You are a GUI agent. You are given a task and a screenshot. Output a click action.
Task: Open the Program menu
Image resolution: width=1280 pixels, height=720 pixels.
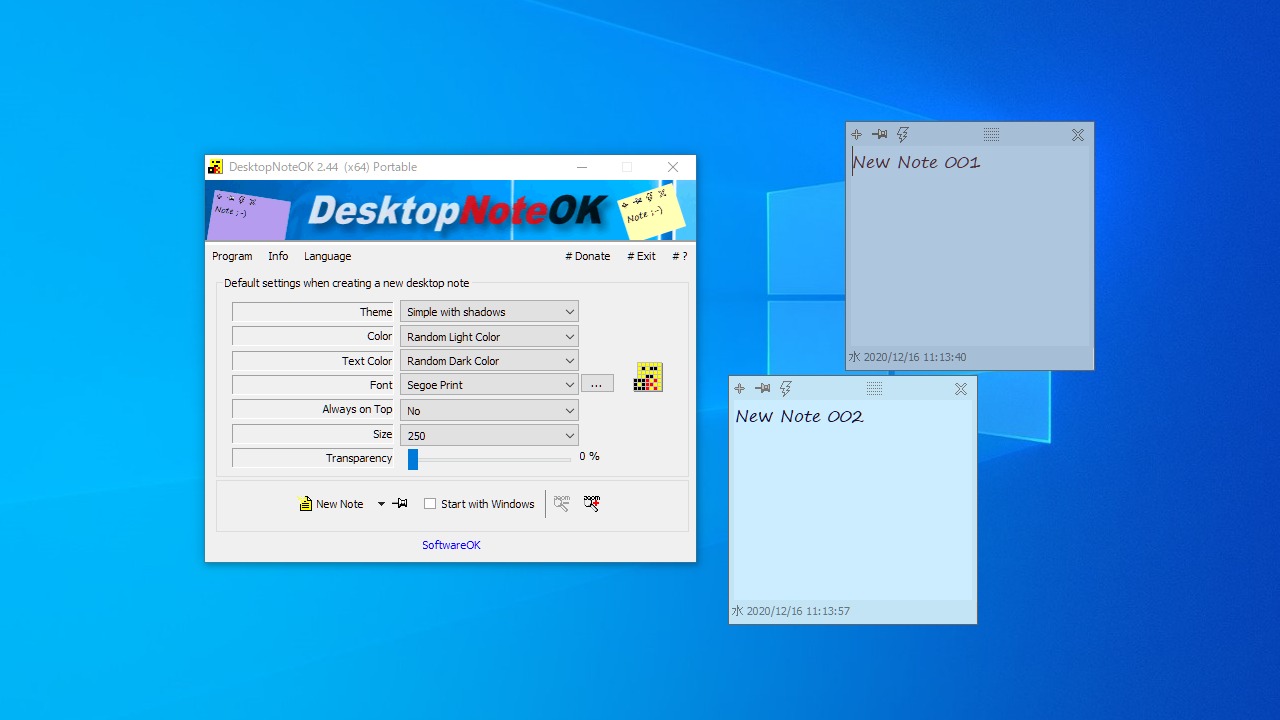[232, 256]
